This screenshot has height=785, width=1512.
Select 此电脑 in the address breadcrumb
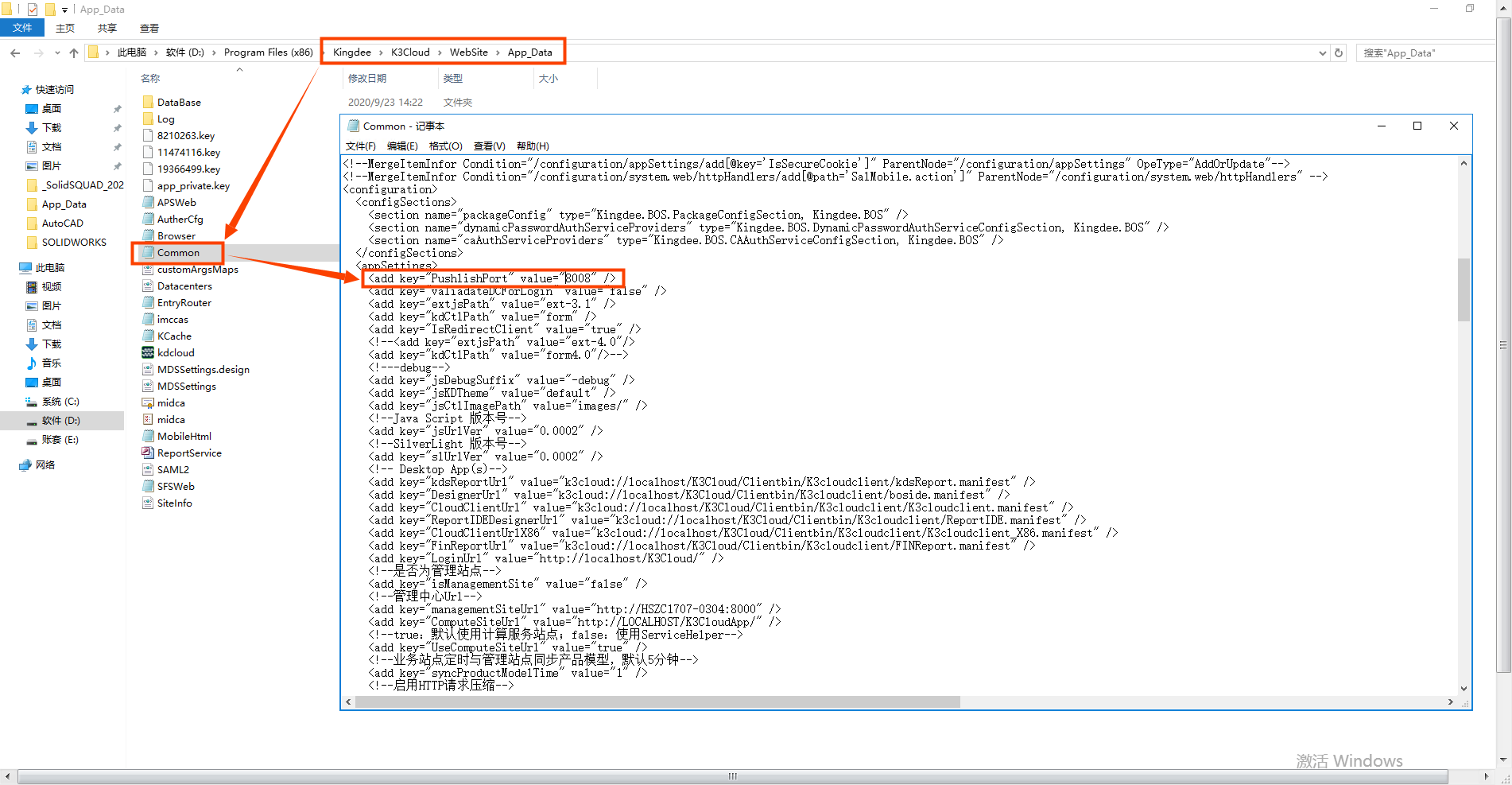click(x=132, y=52)
